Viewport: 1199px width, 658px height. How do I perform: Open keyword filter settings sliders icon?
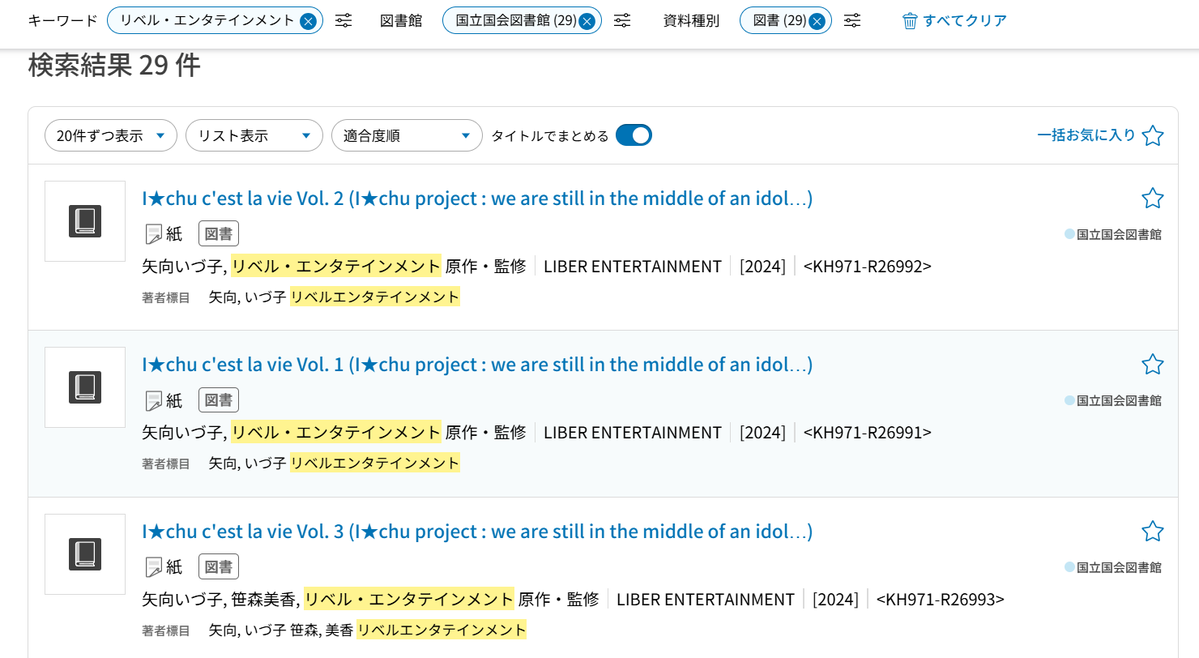[344, 21]
